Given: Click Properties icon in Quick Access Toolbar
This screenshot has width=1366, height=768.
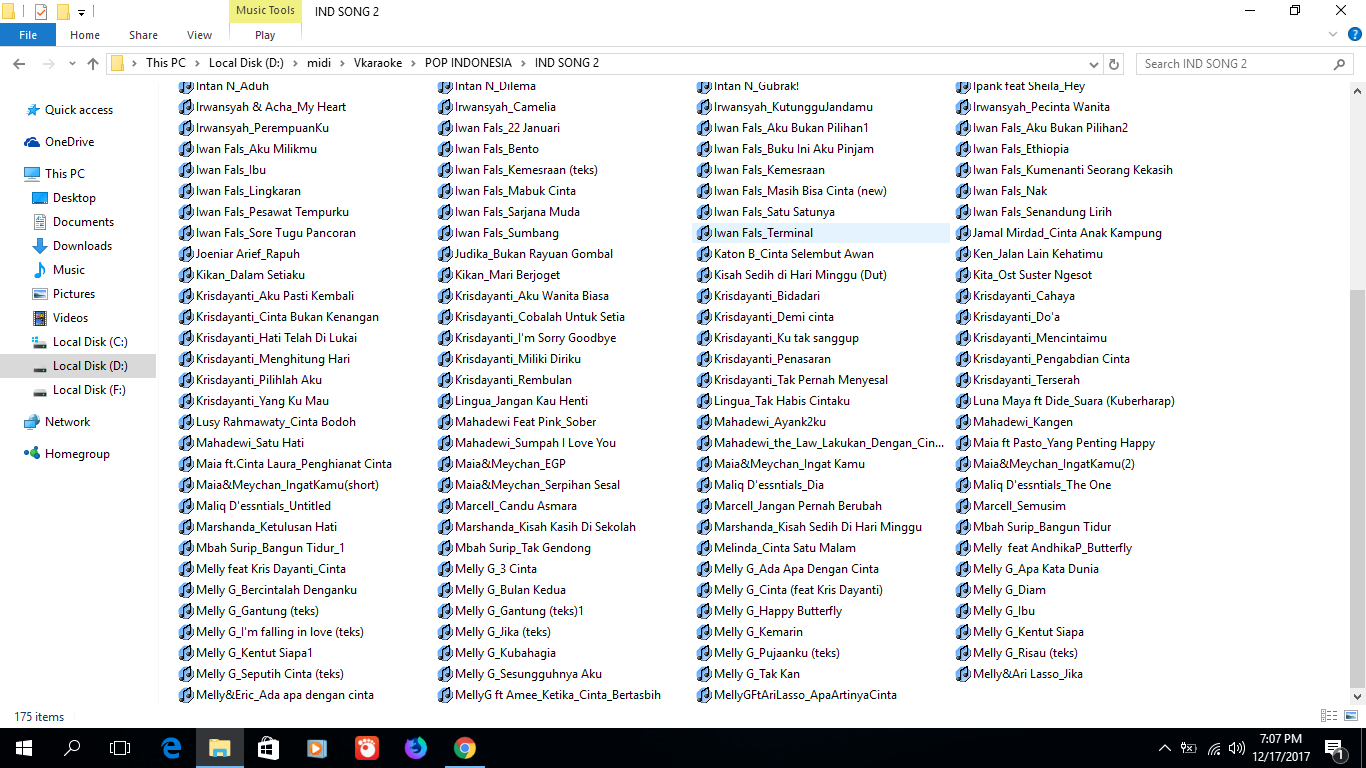Looking at the screenshot, I should [41, 12].
